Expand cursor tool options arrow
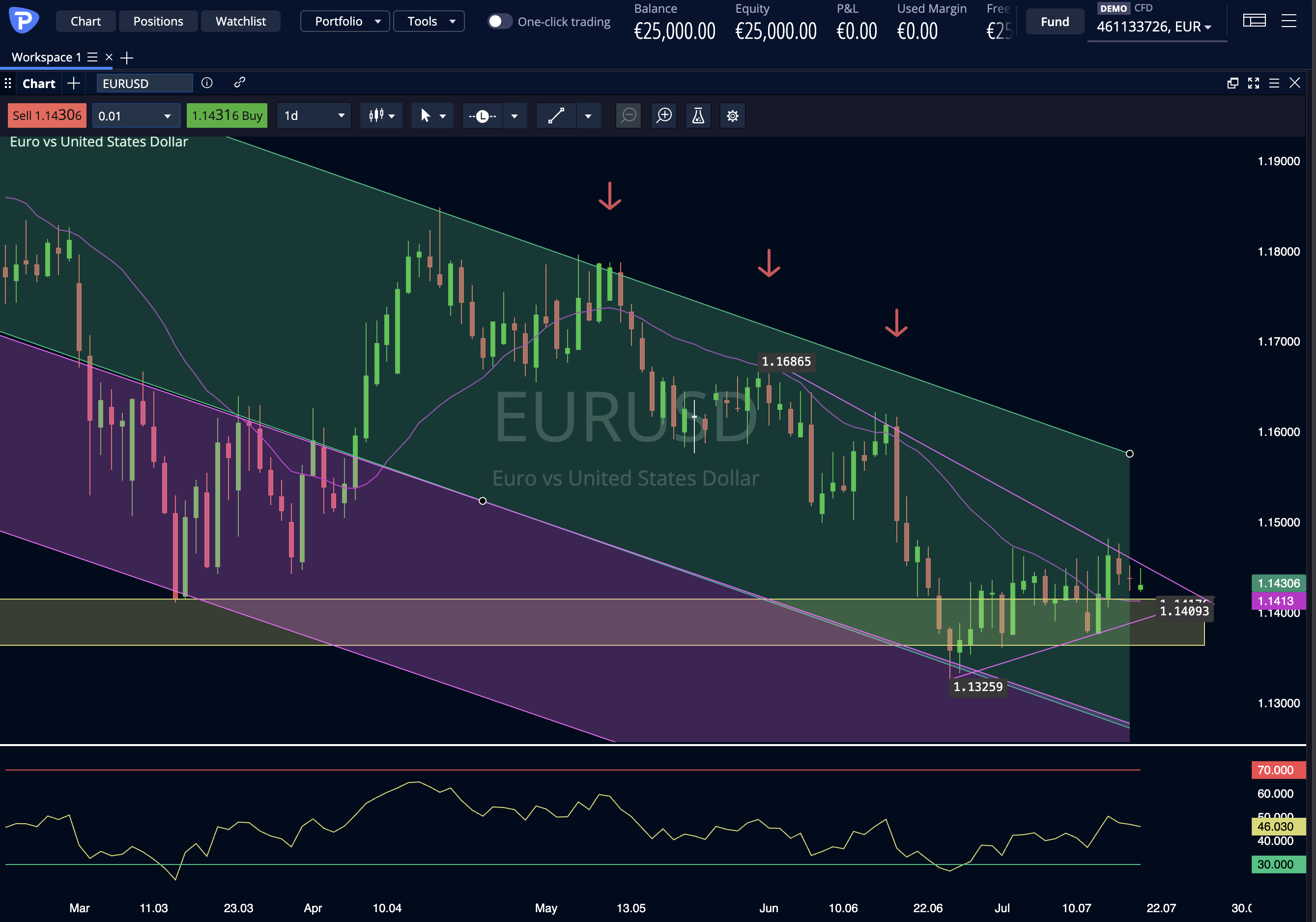 point(443,116)
